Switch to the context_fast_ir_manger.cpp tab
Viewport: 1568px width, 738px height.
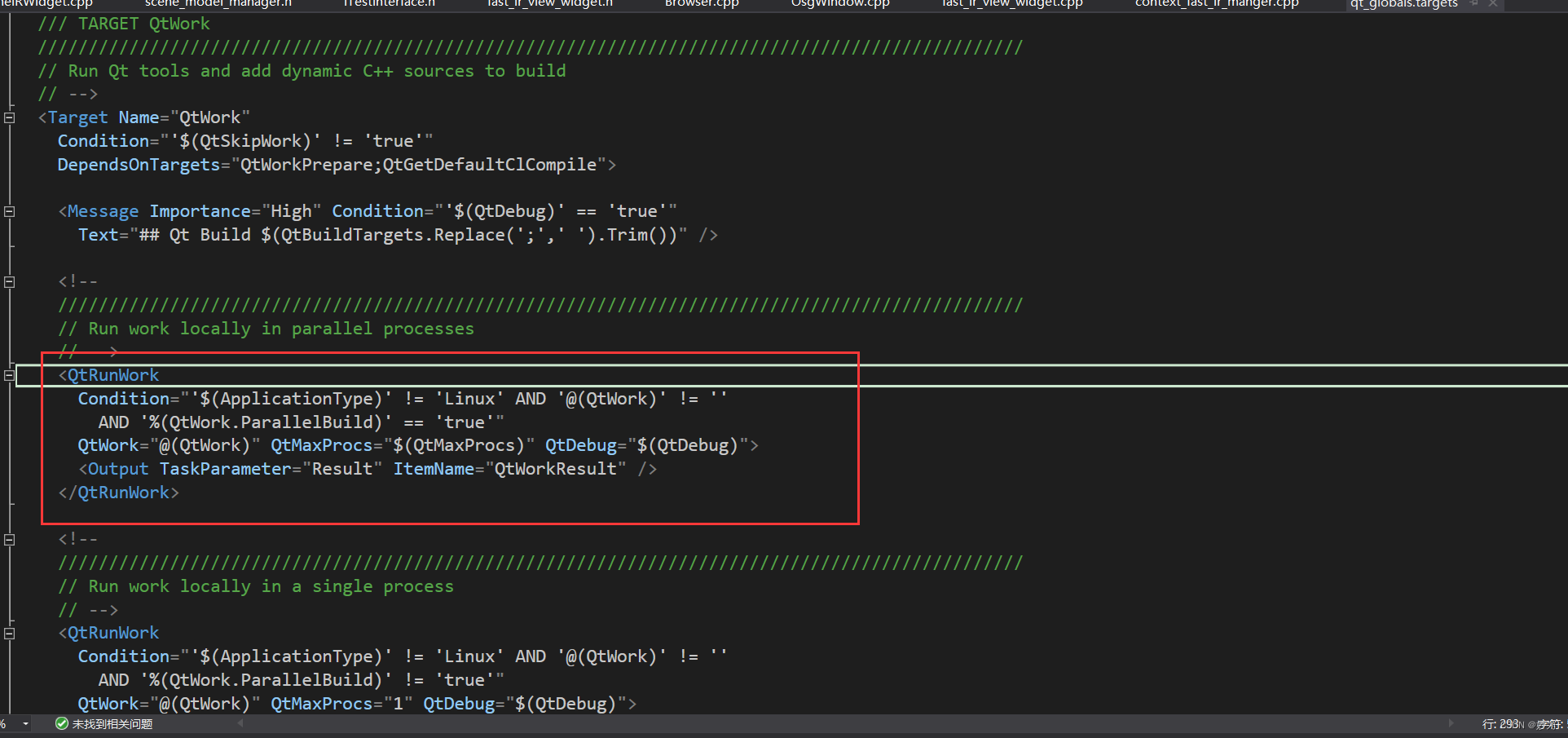(1217, 4)
